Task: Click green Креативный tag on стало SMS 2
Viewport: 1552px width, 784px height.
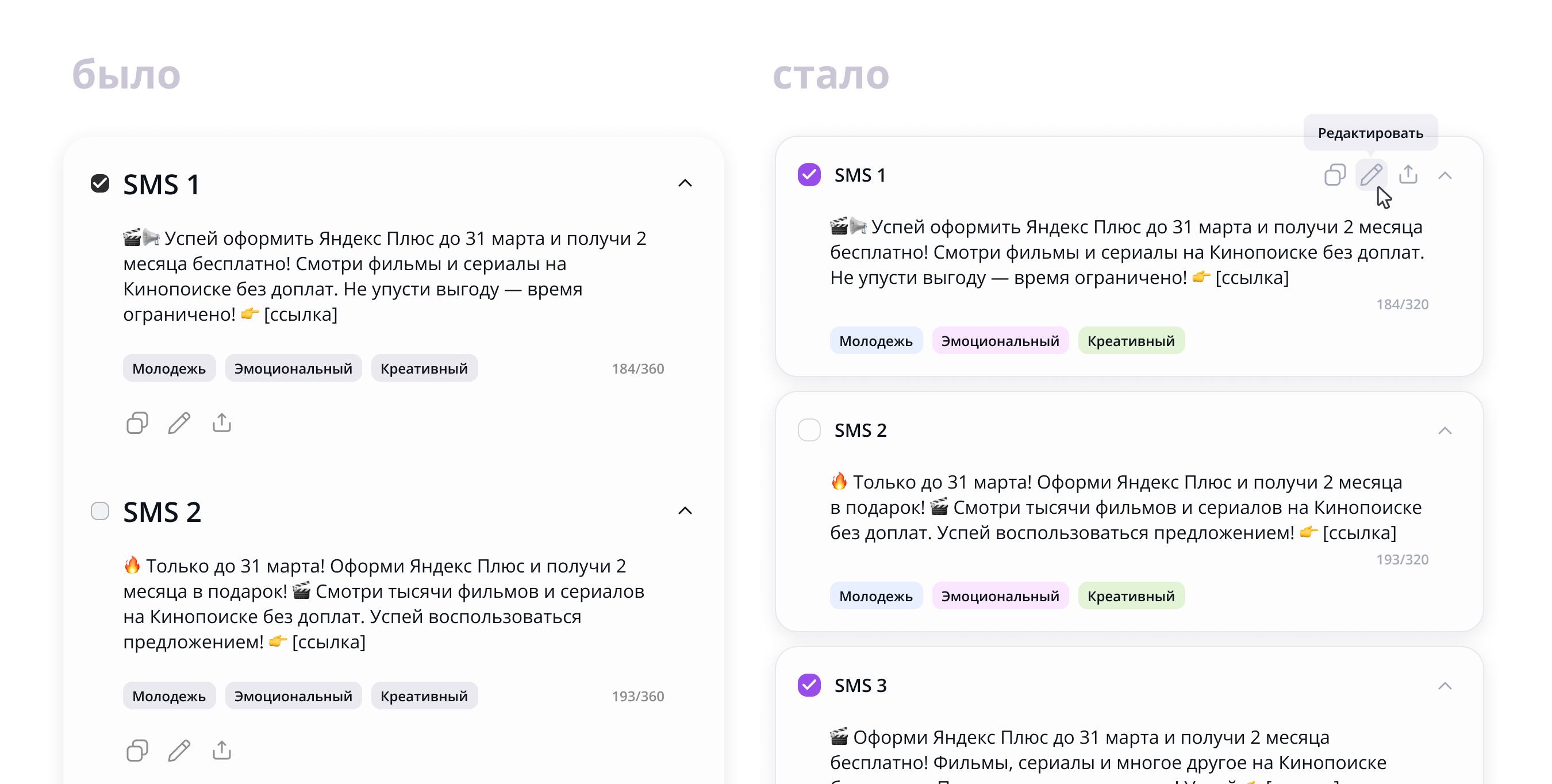Action: [x=1131, y=596]
